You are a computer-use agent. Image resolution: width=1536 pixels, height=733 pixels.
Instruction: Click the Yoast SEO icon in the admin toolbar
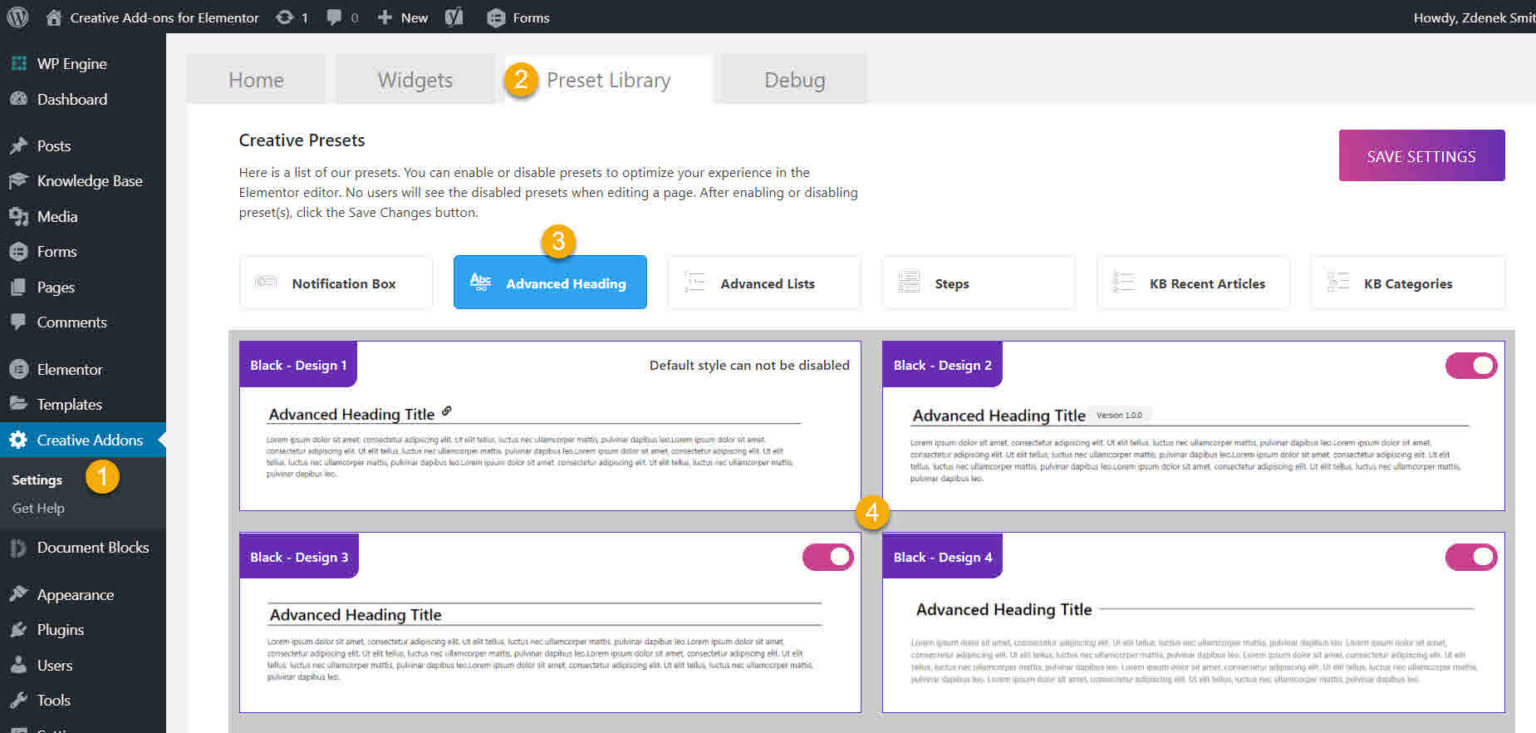[455, 17]
